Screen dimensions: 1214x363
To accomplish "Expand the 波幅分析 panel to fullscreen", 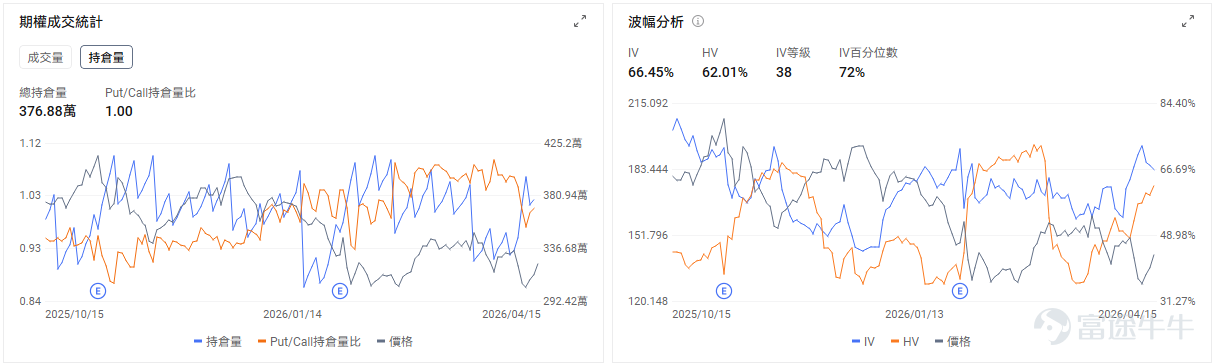I will 1188,21.
